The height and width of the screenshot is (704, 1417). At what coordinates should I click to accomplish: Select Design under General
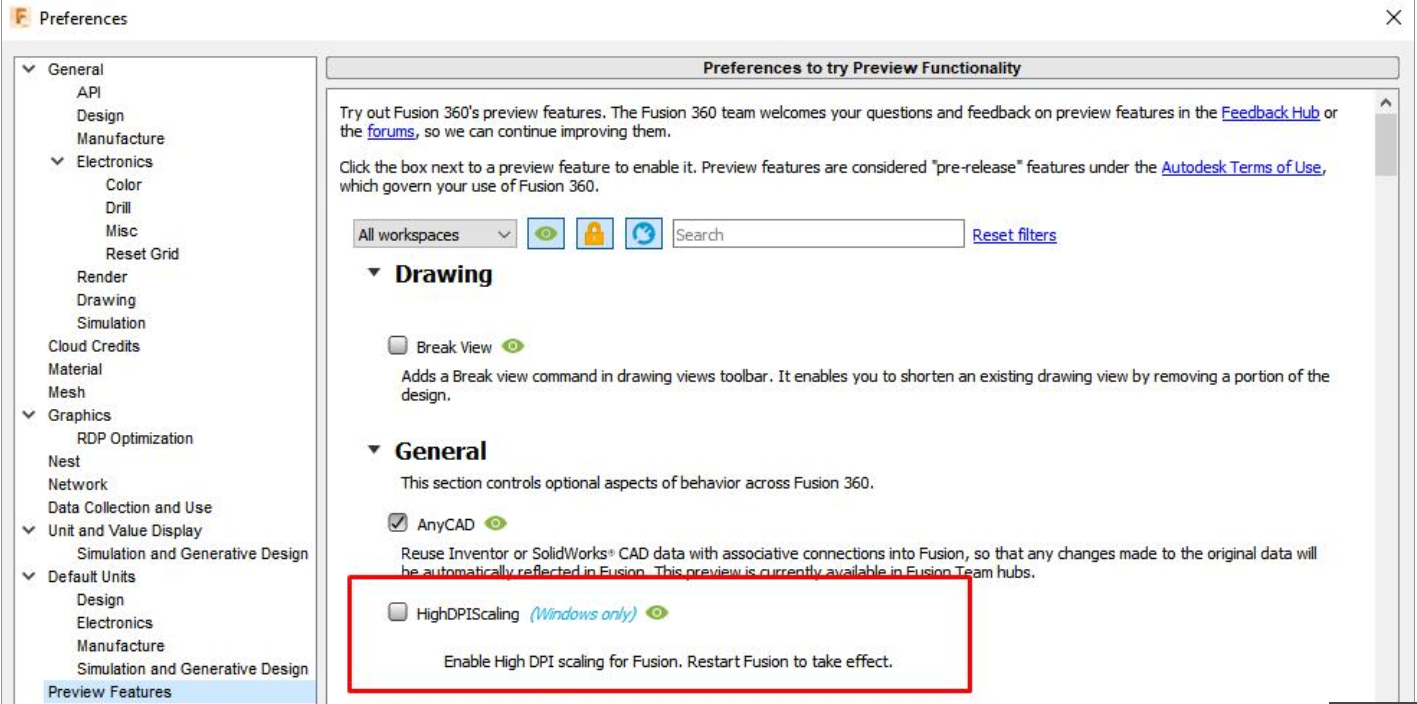(x=100, y=115)
